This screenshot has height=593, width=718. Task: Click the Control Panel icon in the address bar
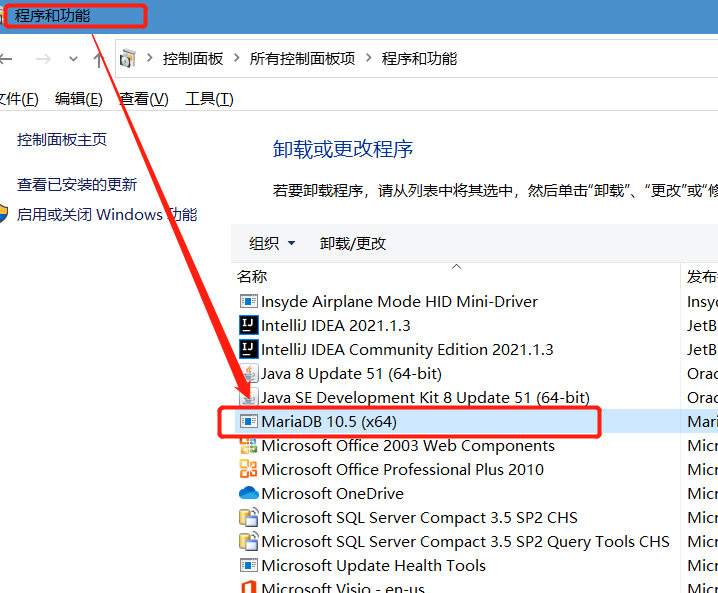(x=128, y=59)
